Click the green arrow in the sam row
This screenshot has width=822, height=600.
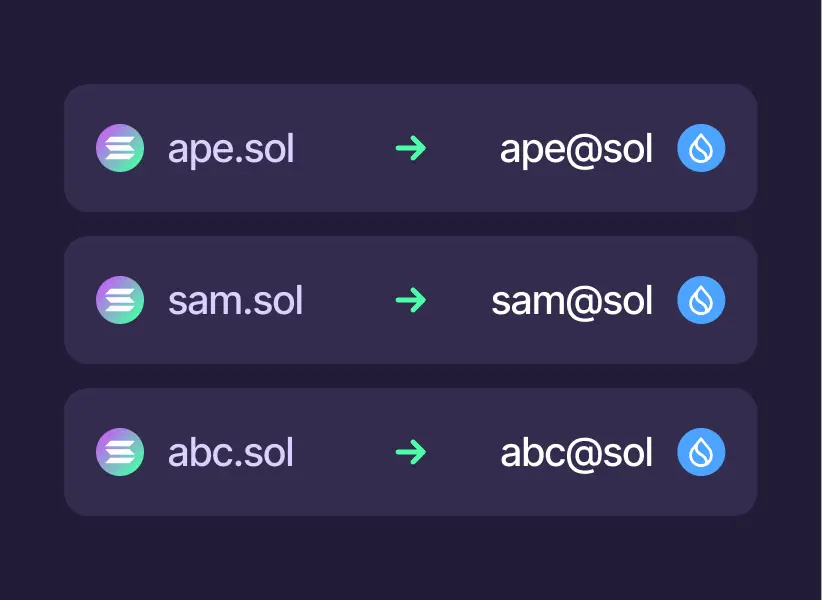411,300
